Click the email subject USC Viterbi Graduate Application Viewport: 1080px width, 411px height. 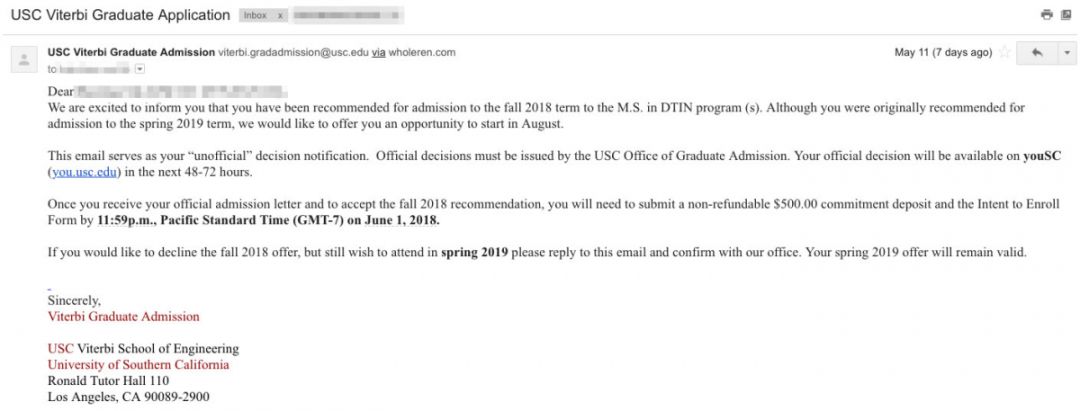[x=118, y=16]
